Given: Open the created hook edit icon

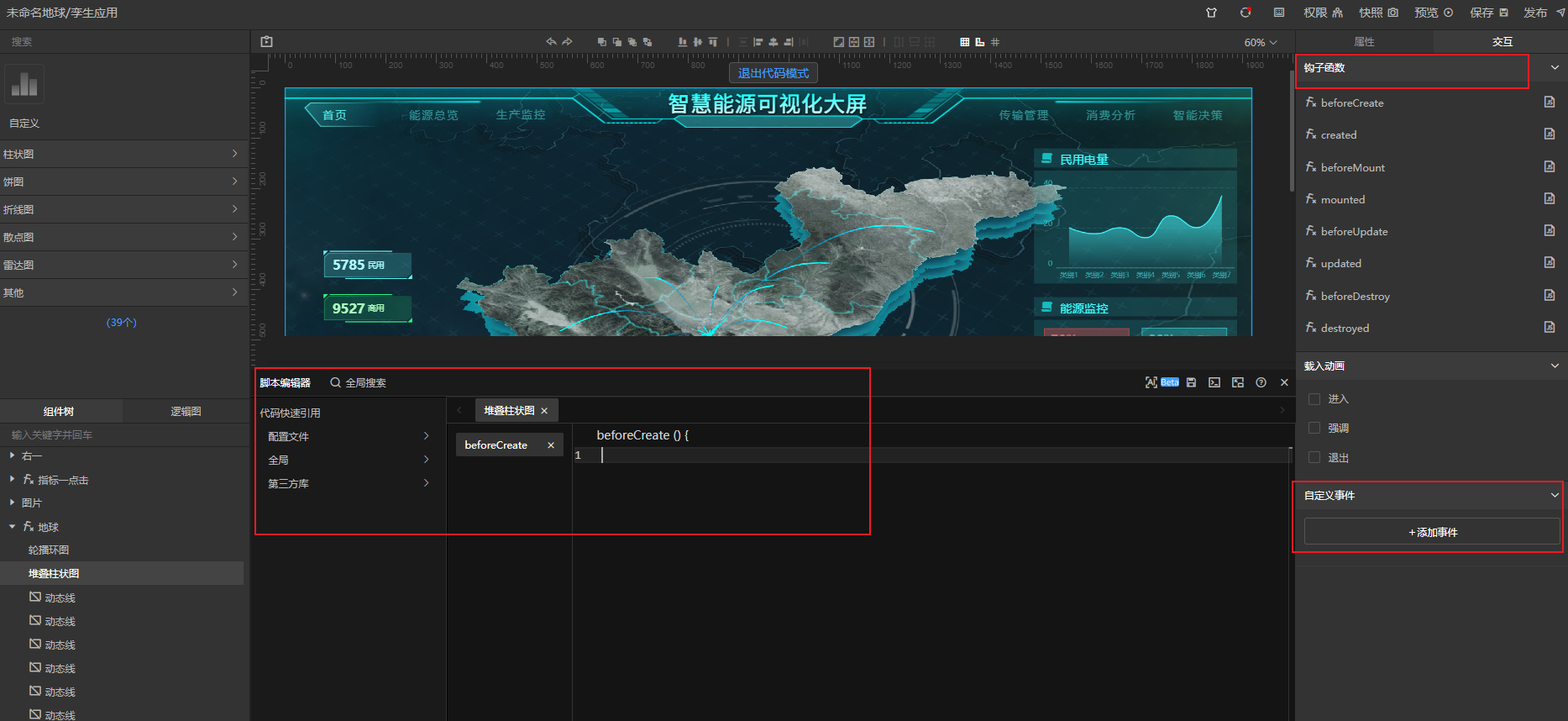Looking at the screenshot, I should pyautogui.click(x=1550, y=134).
